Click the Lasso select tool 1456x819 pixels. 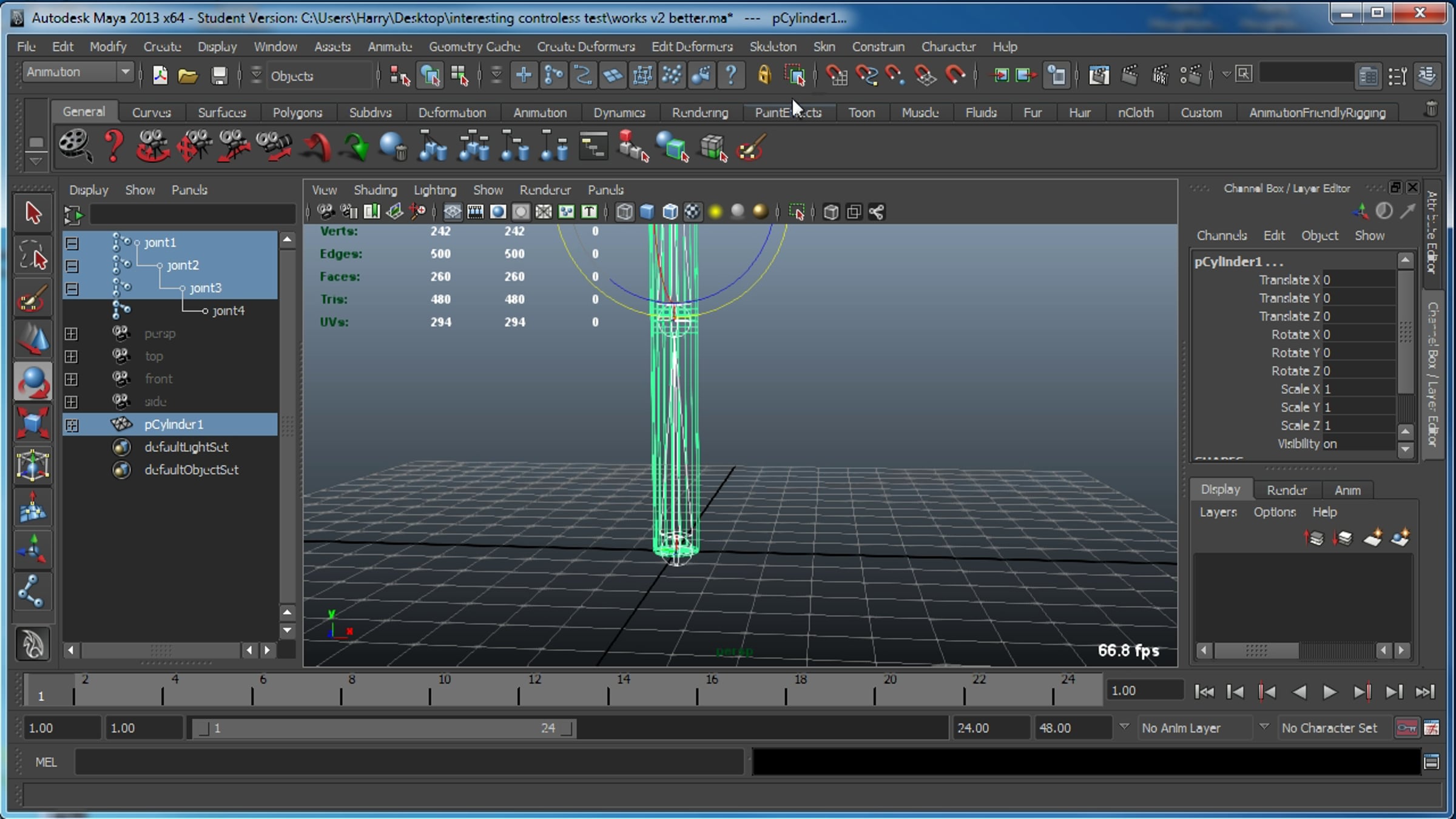click(x=32, y=255)
